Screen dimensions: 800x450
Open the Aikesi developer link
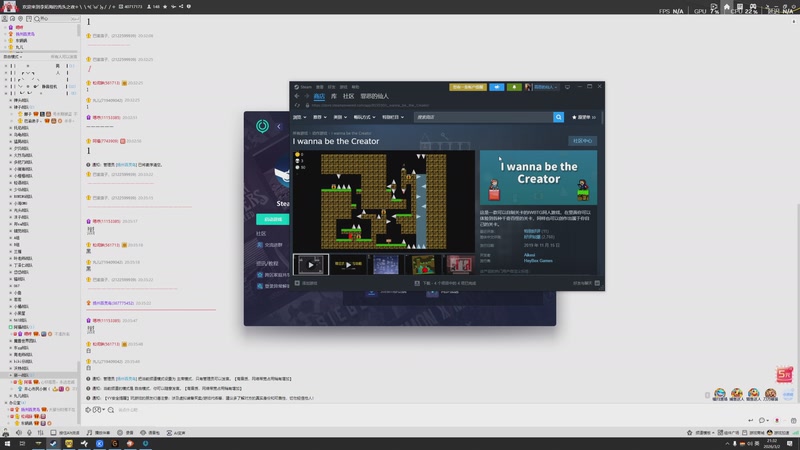point(530,255)
